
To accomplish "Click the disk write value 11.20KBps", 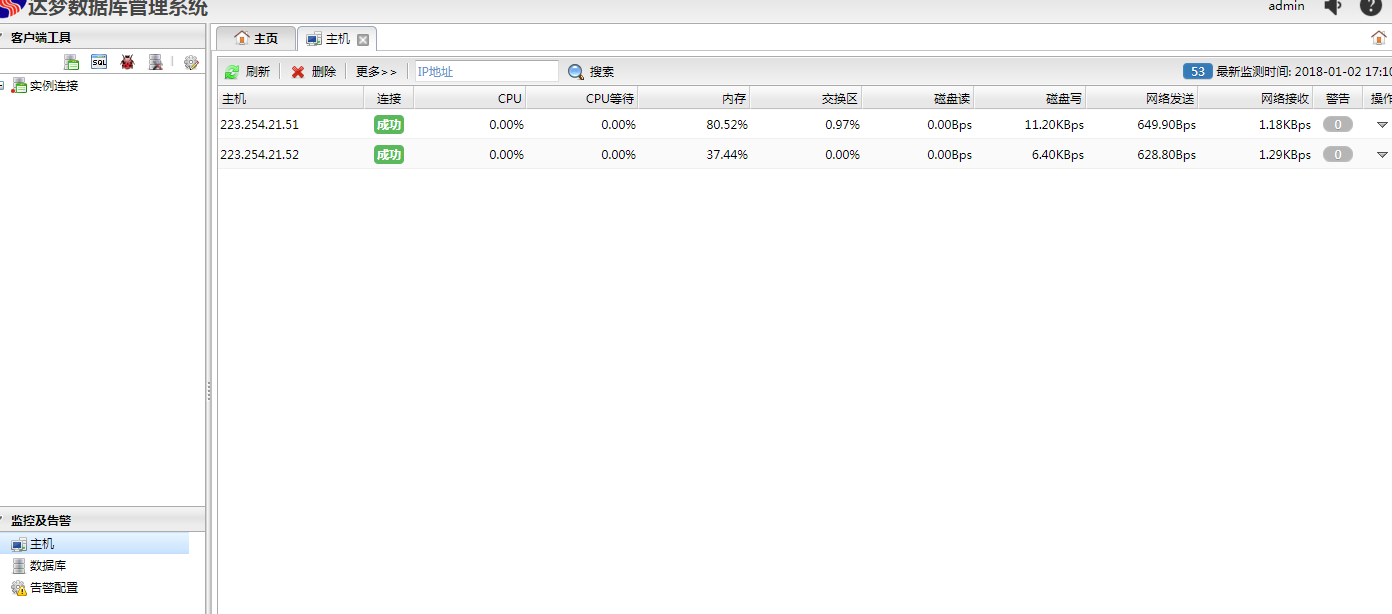I will pyautogui.click(x=1054, y=125).
